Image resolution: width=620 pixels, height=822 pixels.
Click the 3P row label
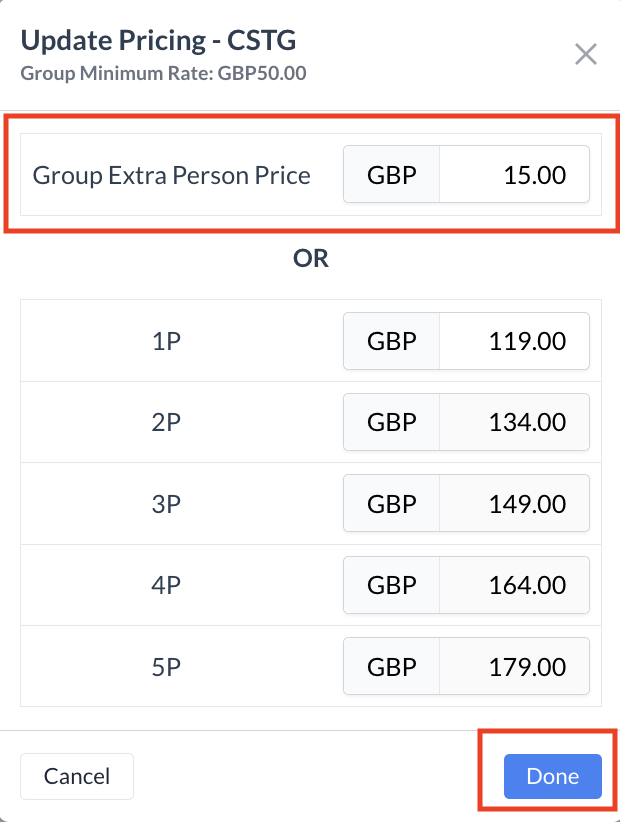point(166,504)
